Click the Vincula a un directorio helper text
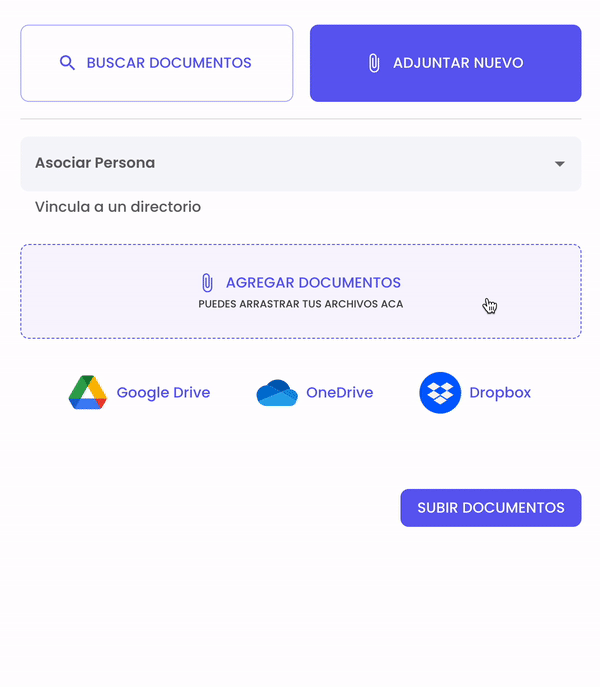This screenshot has width=600, height=687. (x=118, y=207)
